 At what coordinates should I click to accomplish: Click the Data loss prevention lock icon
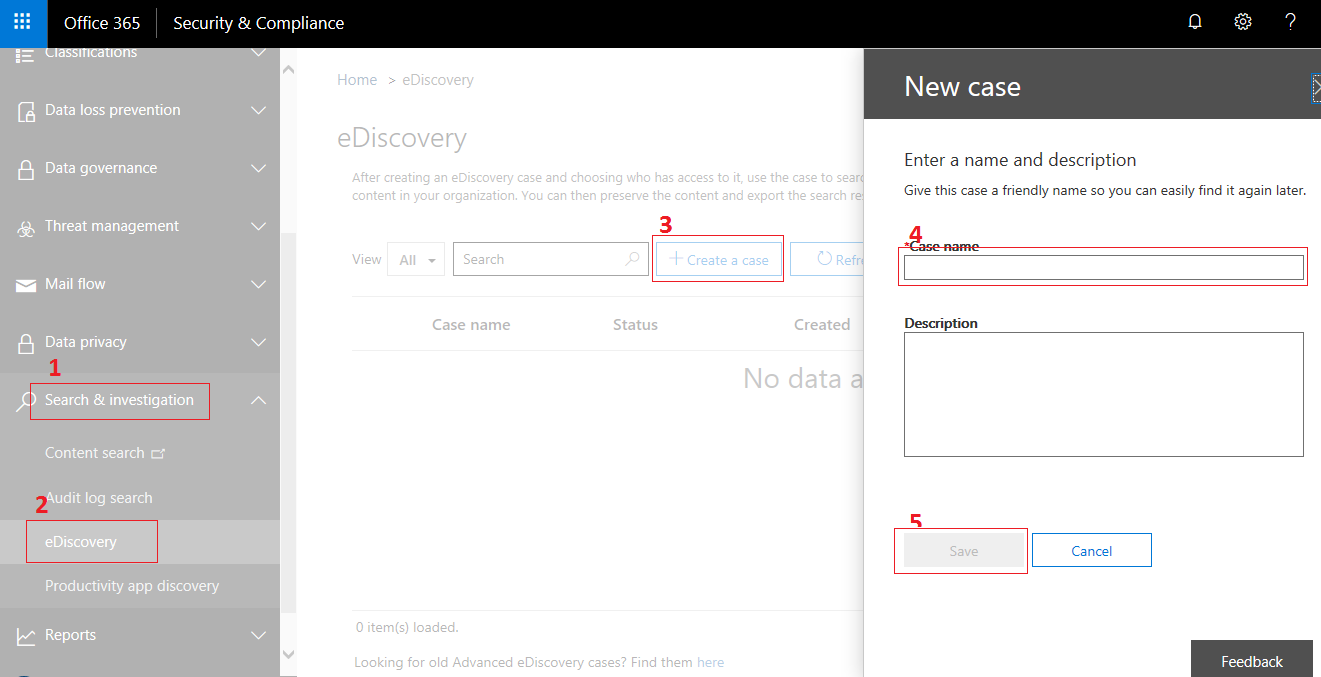(x=26, y=111)
